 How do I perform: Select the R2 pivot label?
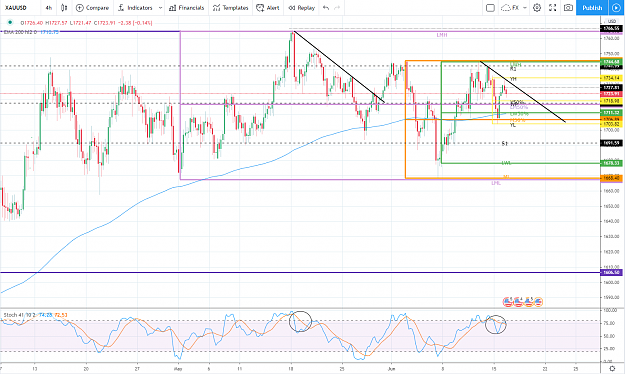(513, 69)
